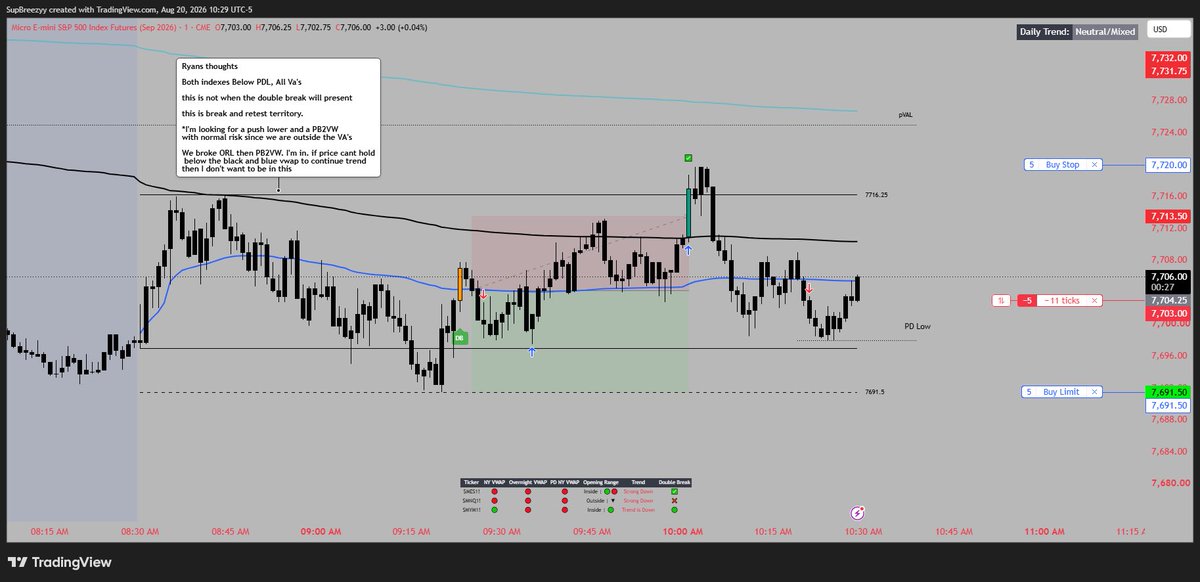Screen dimensions: 1200x582
Task: Cancel the Buy Stop order with its X
Action: tap(1095, 165)
